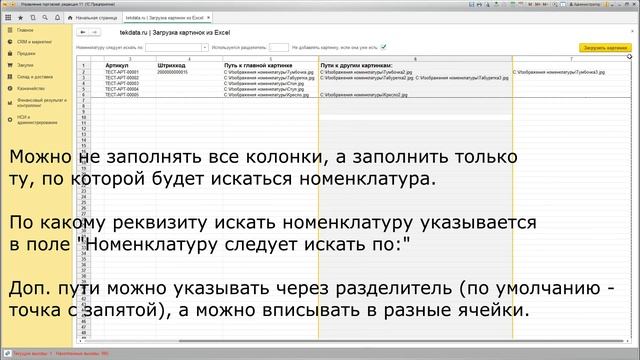
Task: Open the Главное section
Action: click(x=25, y=30)
